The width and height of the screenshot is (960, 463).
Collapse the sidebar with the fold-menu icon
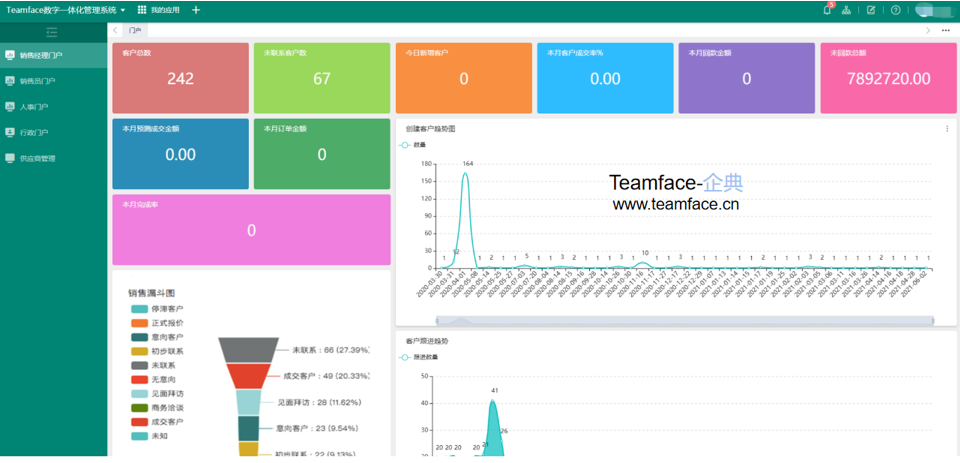pos(52,32)
